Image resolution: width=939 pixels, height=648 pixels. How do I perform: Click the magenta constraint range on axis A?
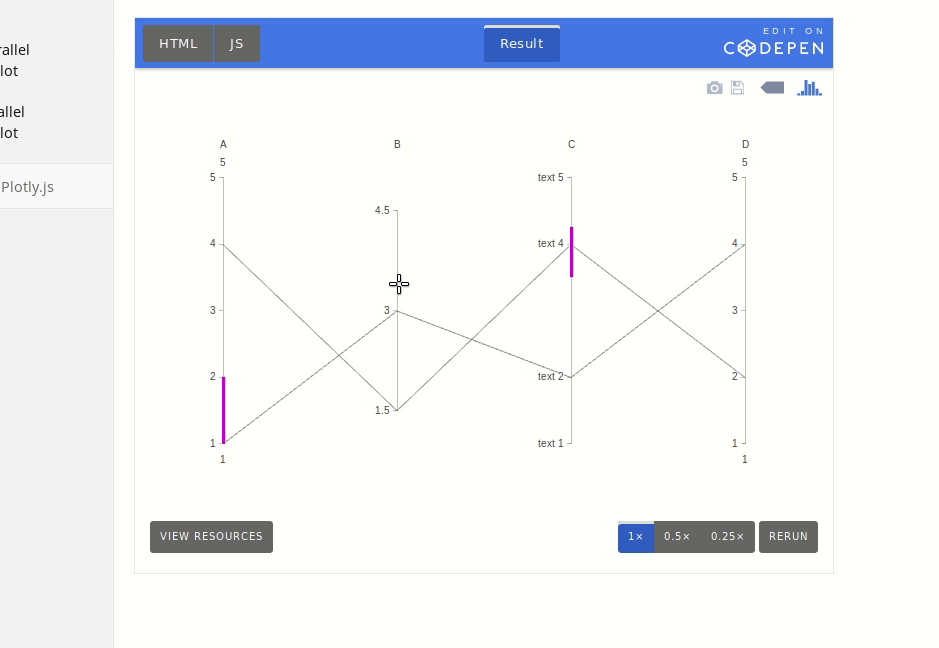[x=223, y=408]
